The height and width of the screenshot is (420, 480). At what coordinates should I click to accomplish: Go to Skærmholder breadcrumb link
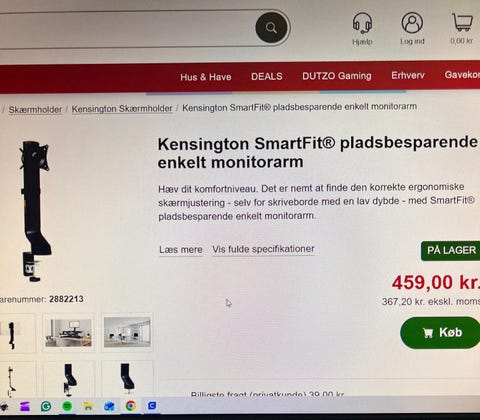(x=35, y=109)
